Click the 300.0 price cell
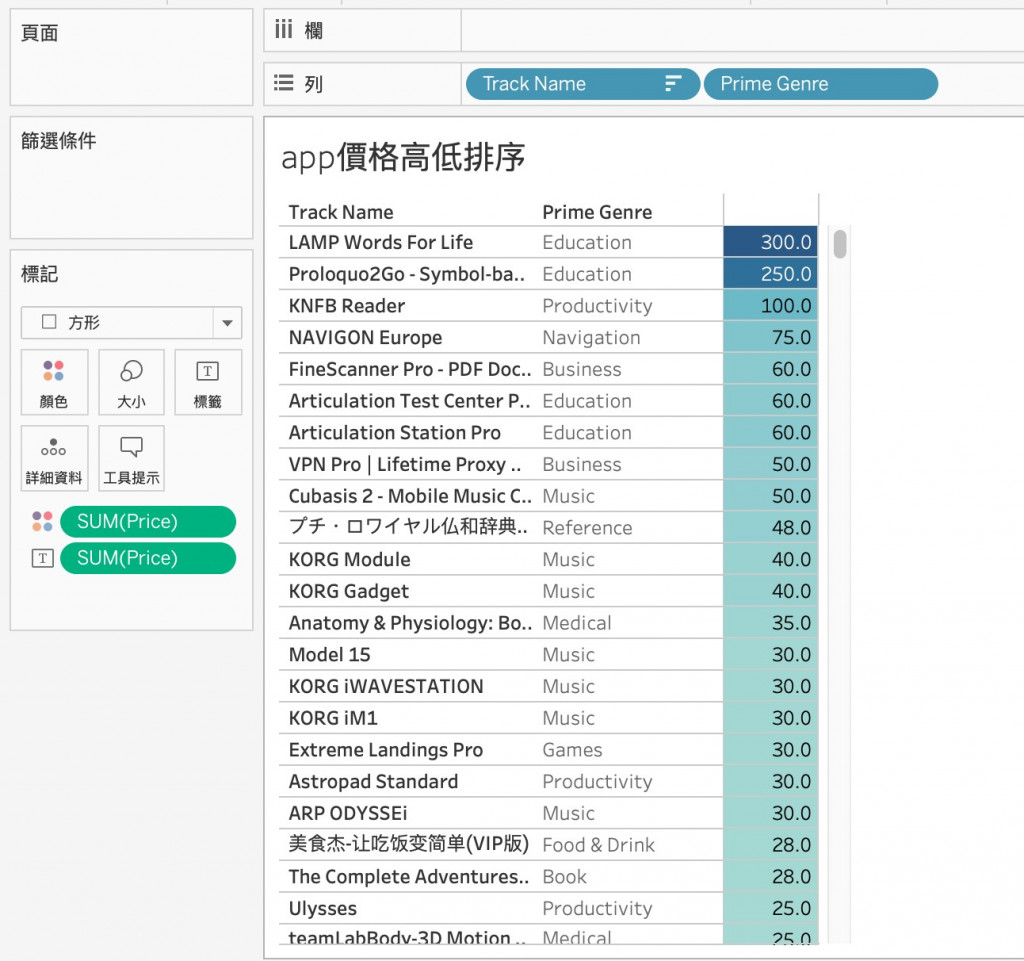1024x961 pixels. click(x=771, y=242)
